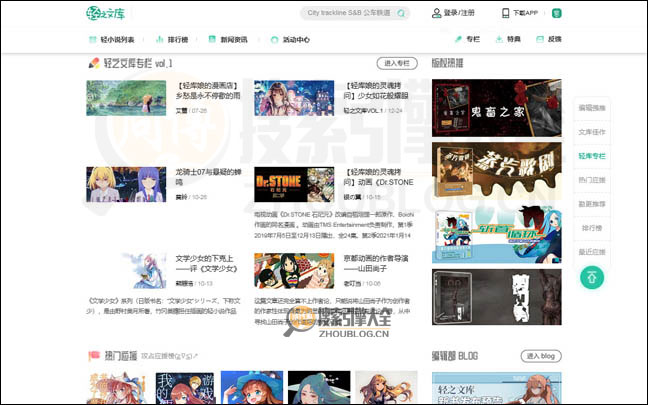Open the teal-haired girl book cover
648x405 pixels.
click(x=319, y=388)
